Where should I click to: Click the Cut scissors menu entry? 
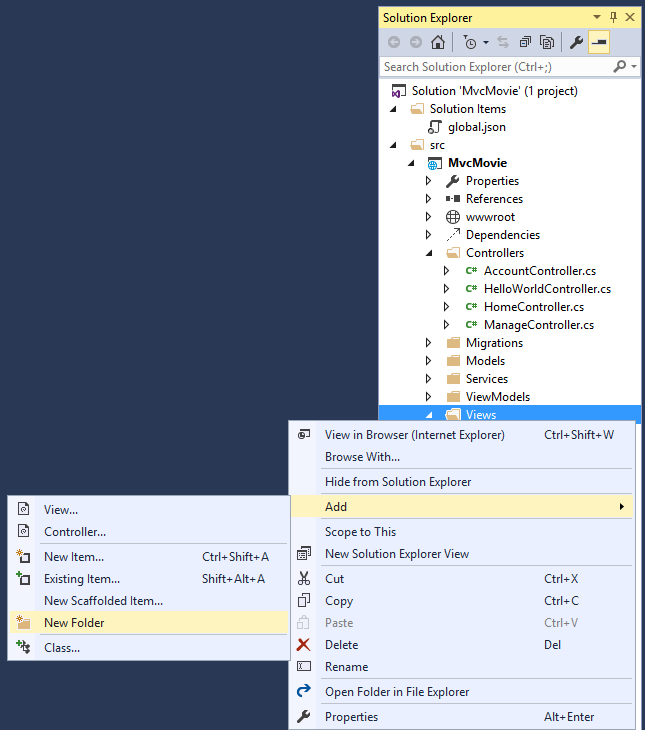coord(463,581)
